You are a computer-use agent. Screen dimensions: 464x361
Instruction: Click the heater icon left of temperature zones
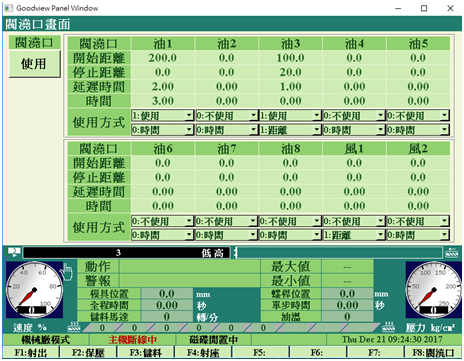coord(74,328)
